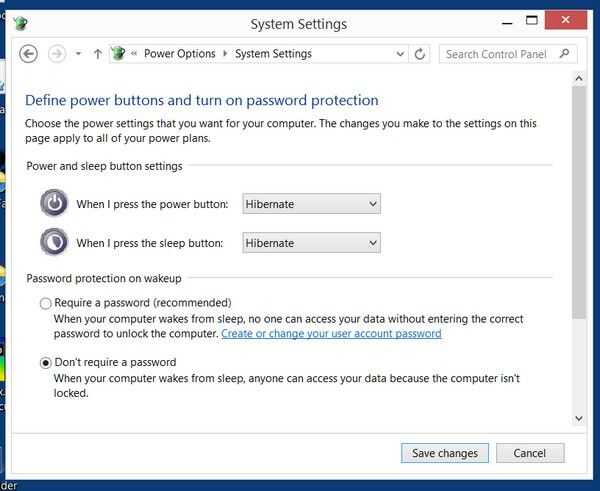Click the System Settings title bar icon
The height and width of the screenshot is (491, 600).
21,23
